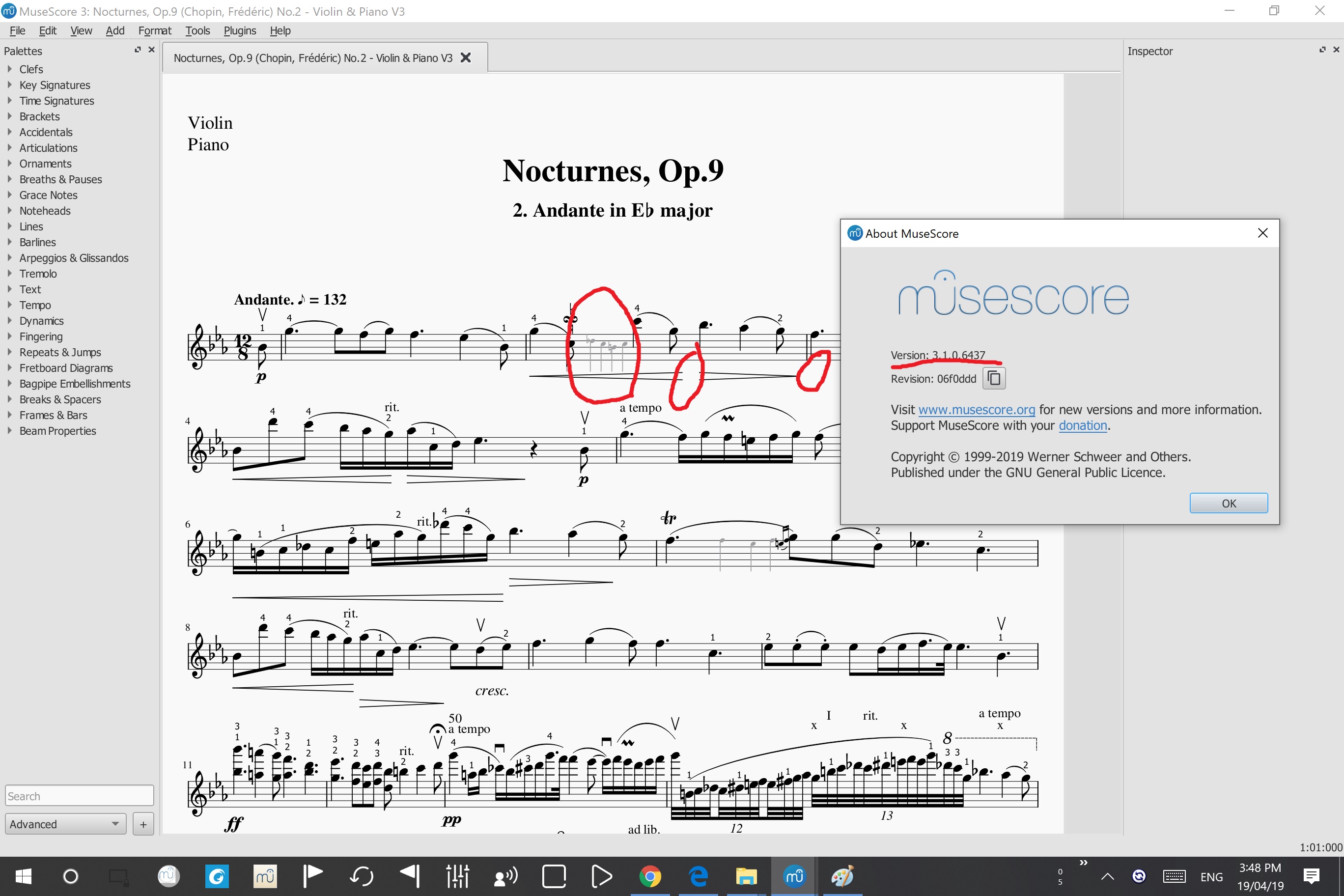Open the Format menu
Screen dimensions: 1344x896
[154, 31]
